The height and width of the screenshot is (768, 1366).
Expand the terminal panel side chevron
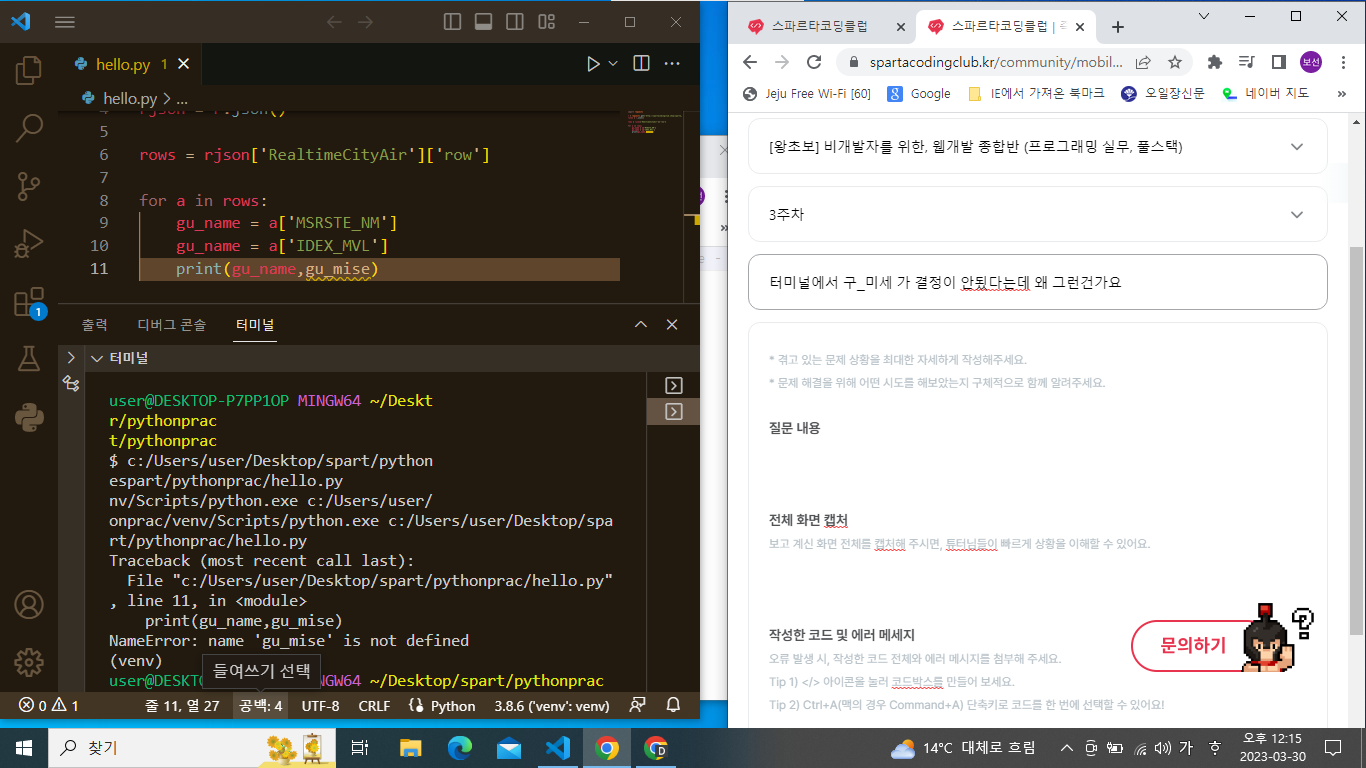[x=71, y=357]
